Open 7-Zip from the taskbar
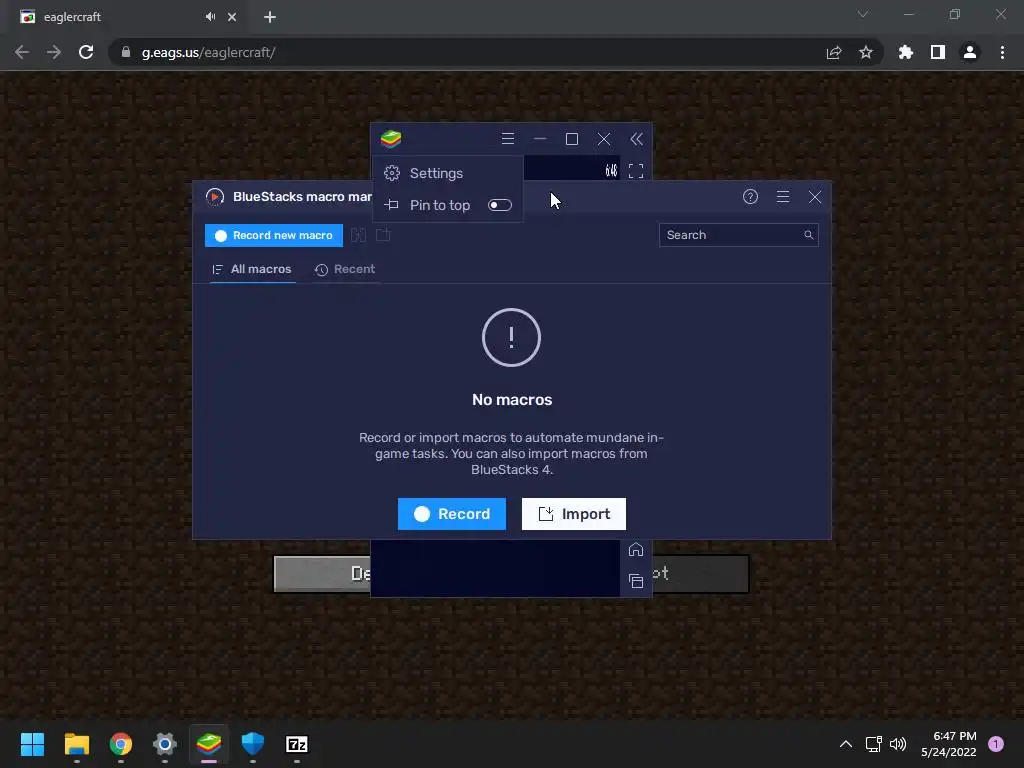 pyautogui.click(x=297, y=744)
